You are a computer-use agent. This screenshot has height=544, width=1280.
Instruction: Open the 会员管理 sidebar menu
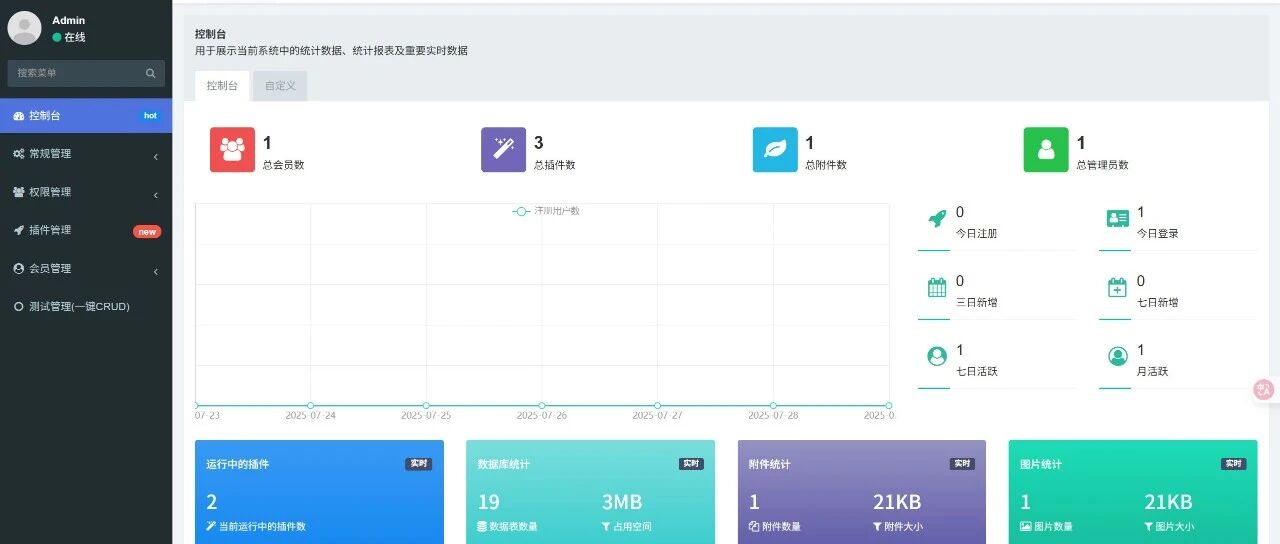click(x=86, y=269)
